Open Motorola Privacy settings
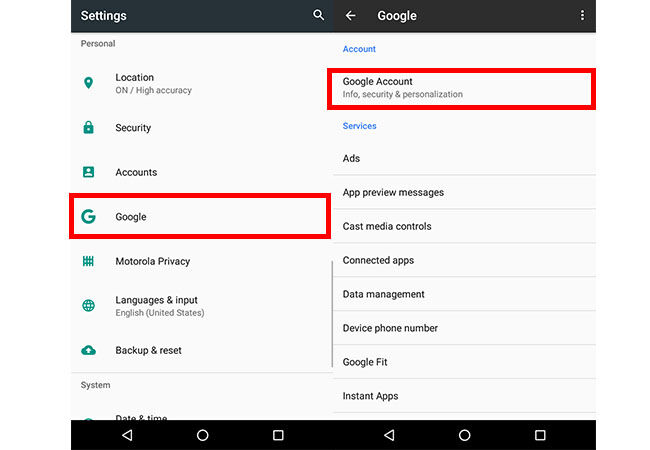The image size is (650, 450). pyautogui.click(x=201, y=261)
